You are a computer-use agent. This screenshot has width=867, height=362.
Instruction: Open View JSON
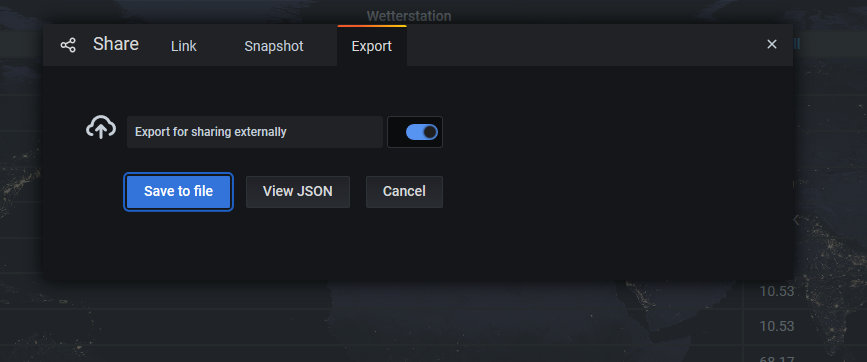(x=297, y=192)
